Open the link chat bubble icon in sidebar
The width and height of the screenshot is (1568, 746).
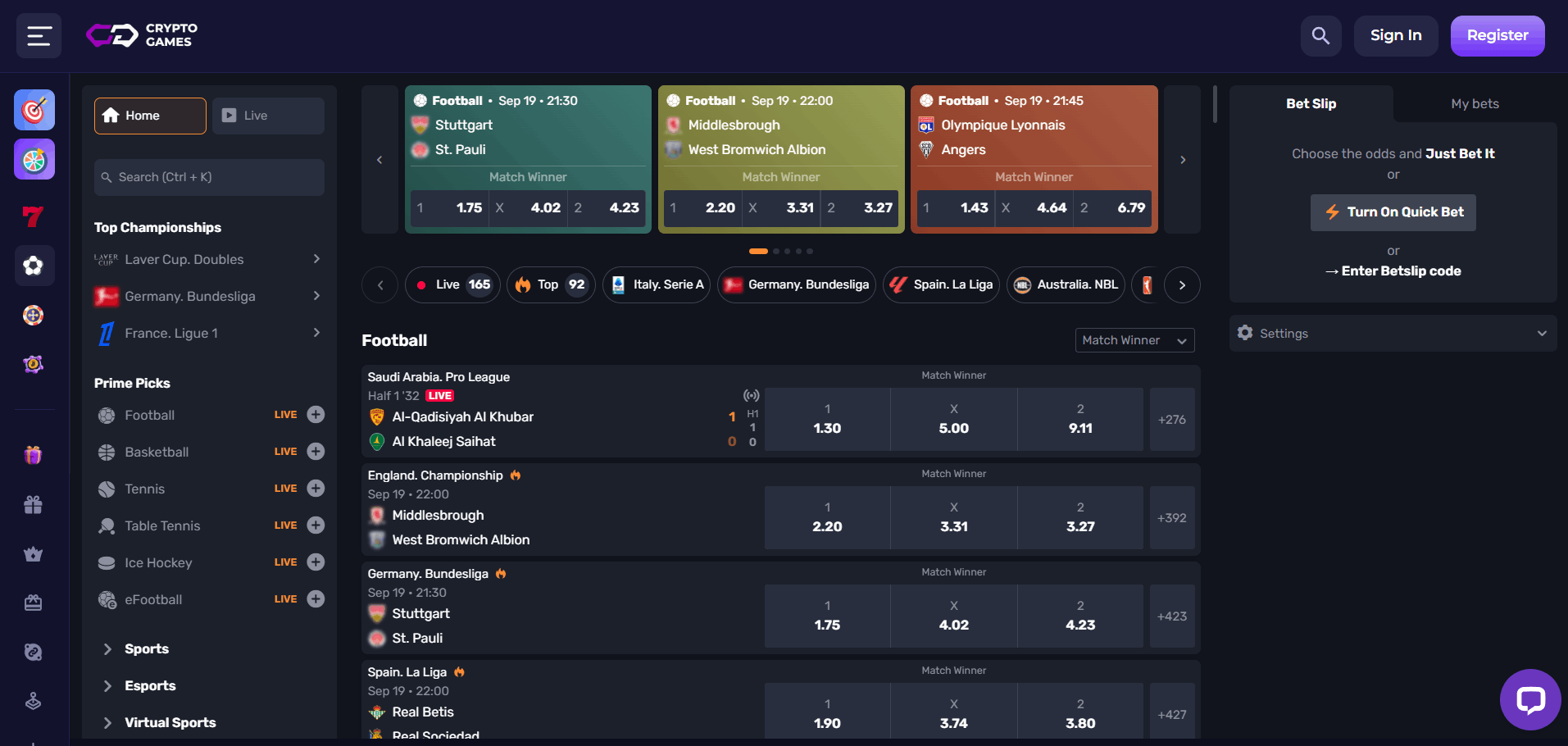click(x=34, y=652)
